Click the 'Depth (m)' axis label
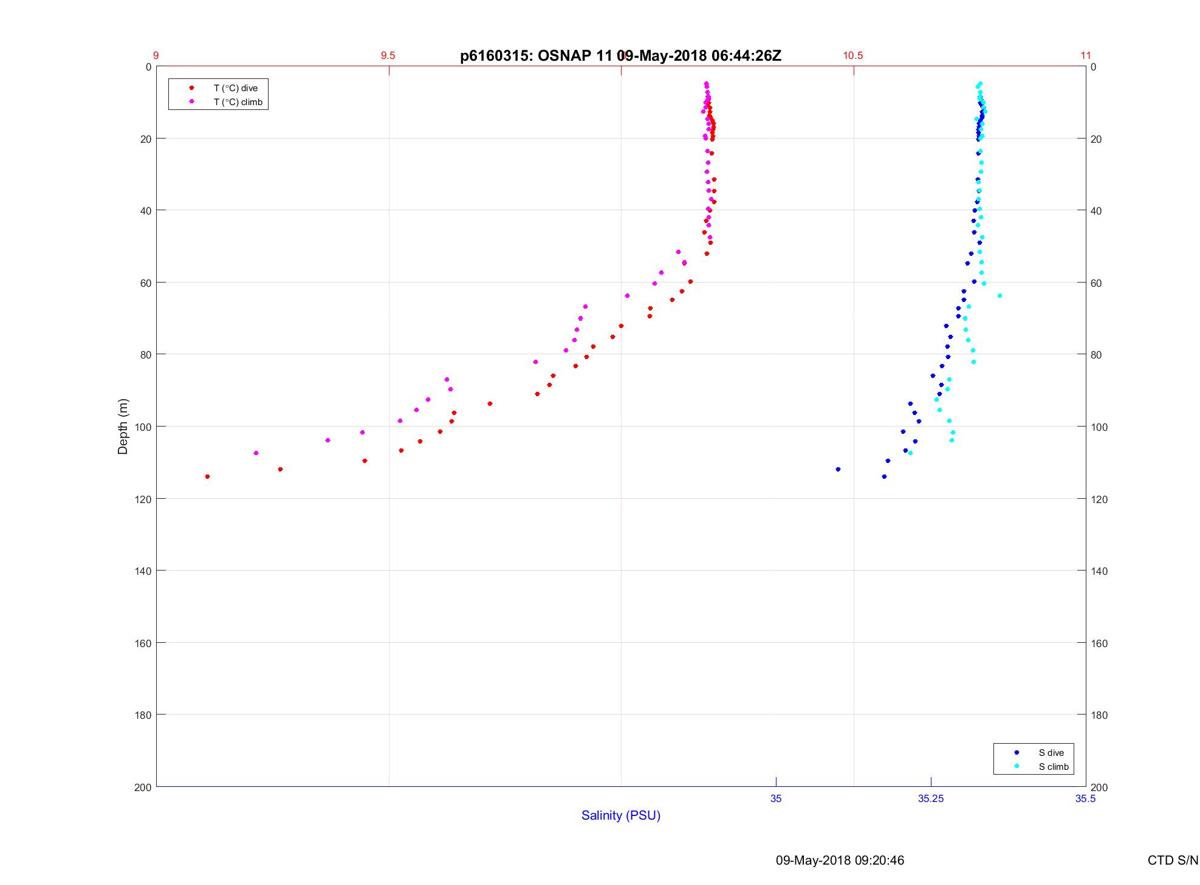 [x=124, y=426]
